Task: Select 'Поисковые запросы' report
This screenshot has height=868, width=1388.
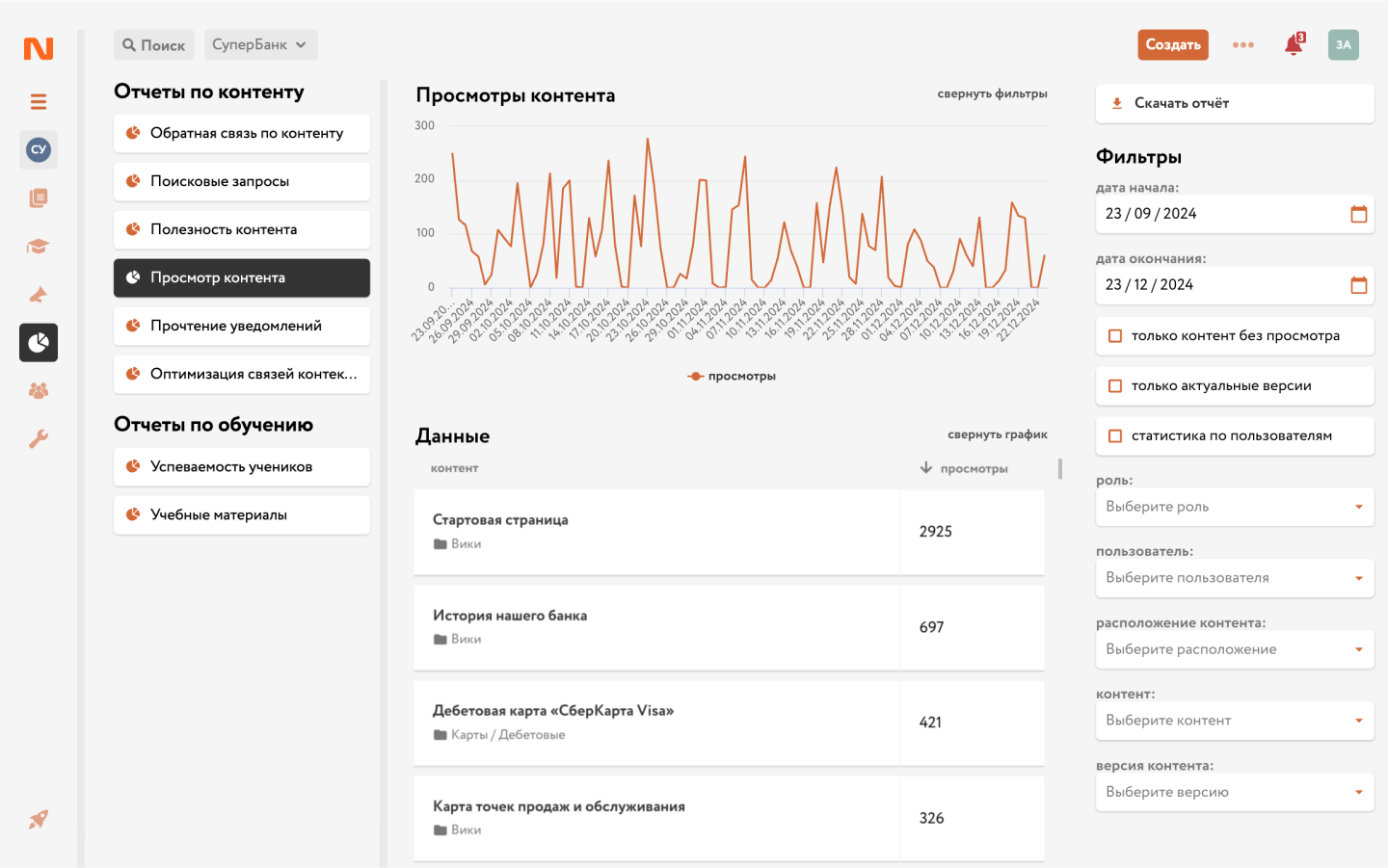Action: click(242, 182)
